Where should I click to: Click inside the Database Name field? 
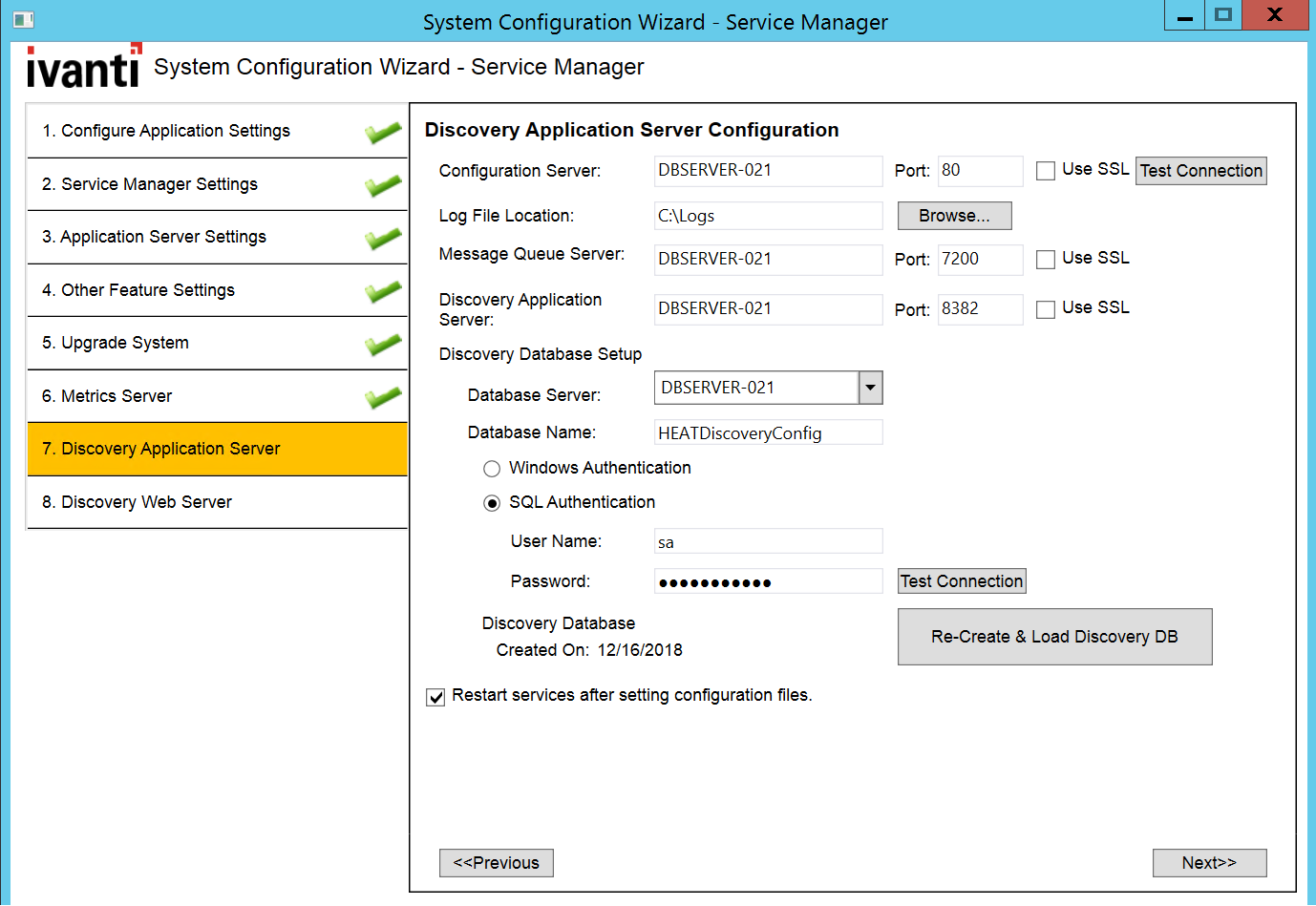(x=768, y=432)
